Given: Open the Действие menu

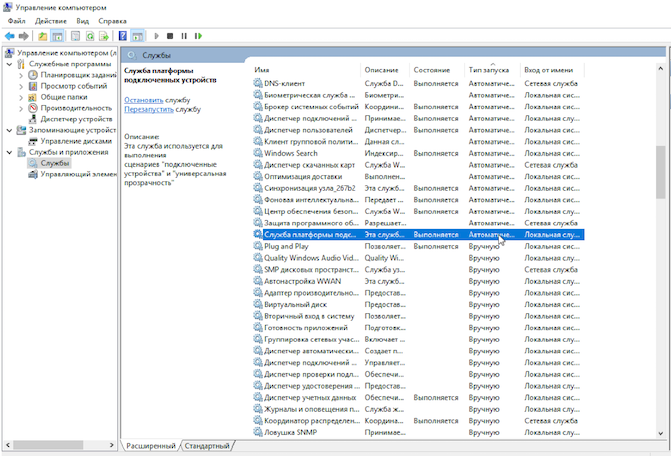Looking at the screenshot, I should click(x=51, y=21).
